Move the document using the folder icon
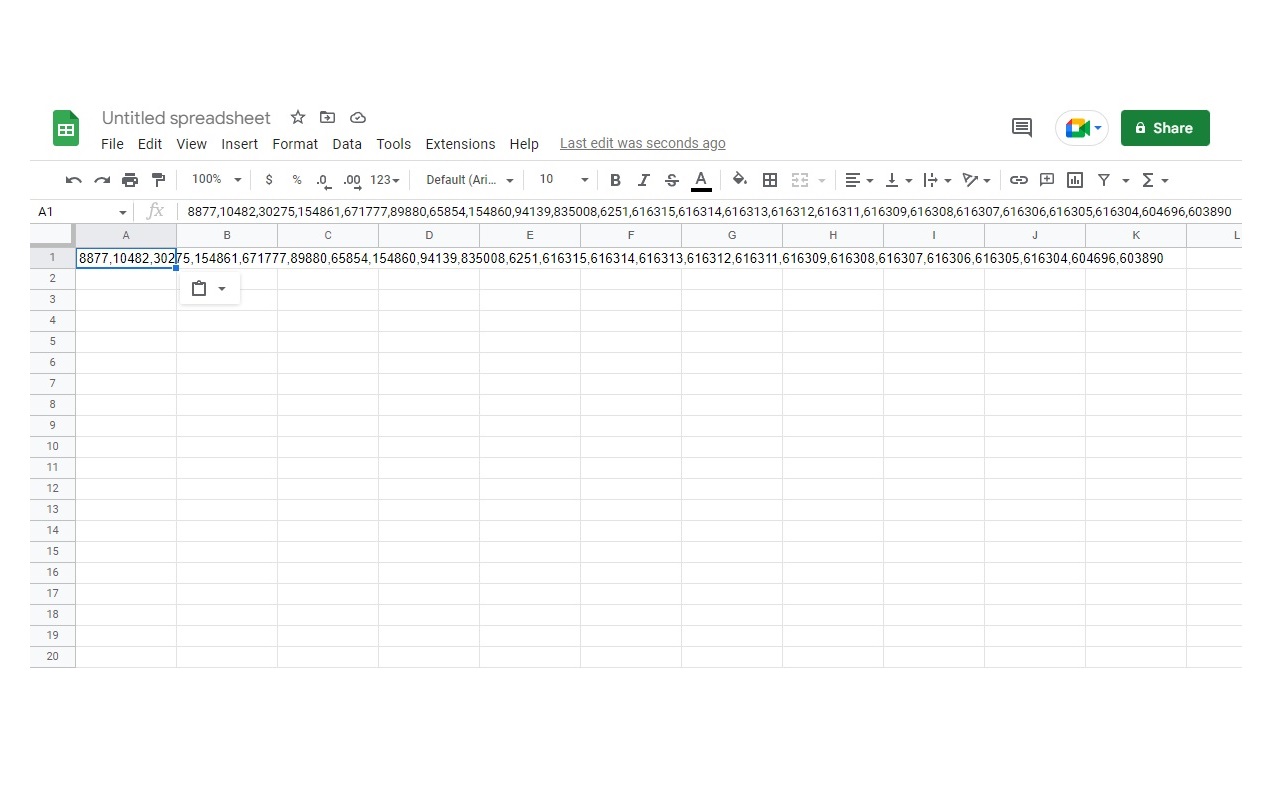Screen dimensions: 1280x800 pyautogui.click(x=327, y=117)
